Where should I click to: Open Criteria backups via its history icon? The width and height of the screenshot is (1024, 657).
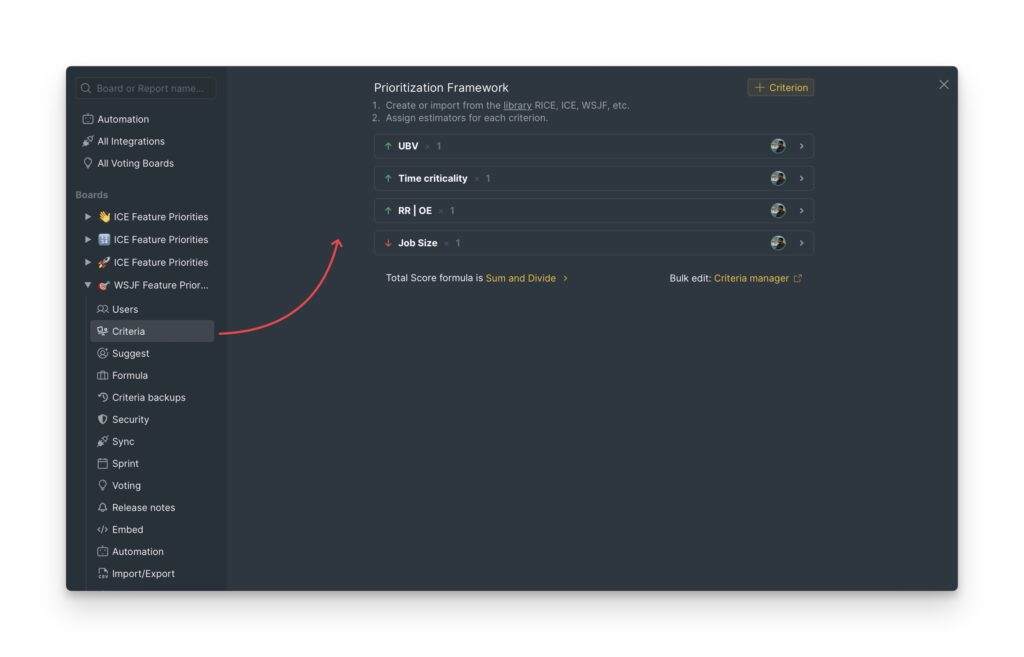tap(101, 397)
